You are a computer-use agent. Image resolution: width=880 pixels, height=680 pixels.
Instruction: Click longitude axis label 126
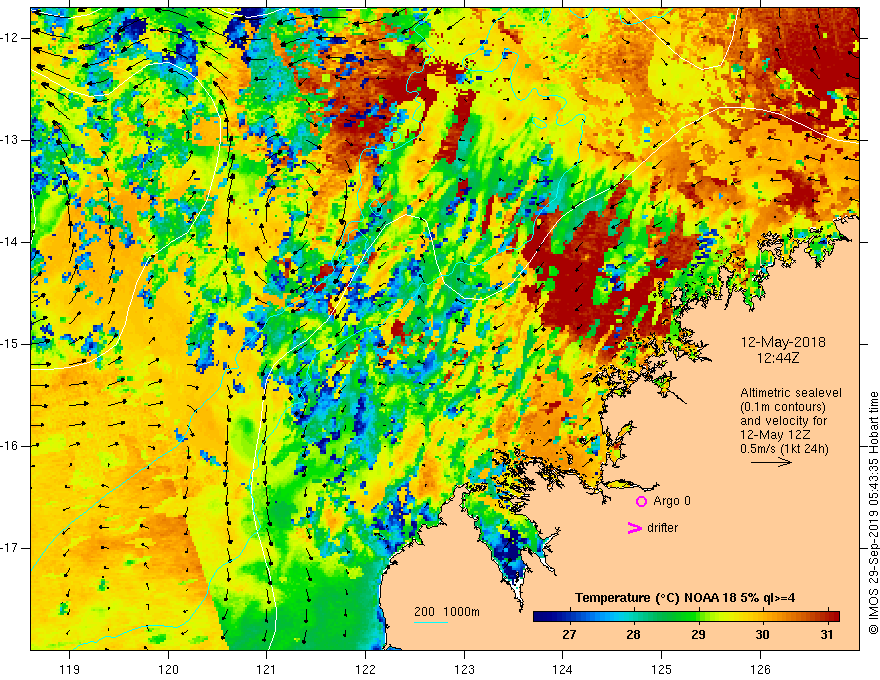pyautogui.click(x=760, y=669)
